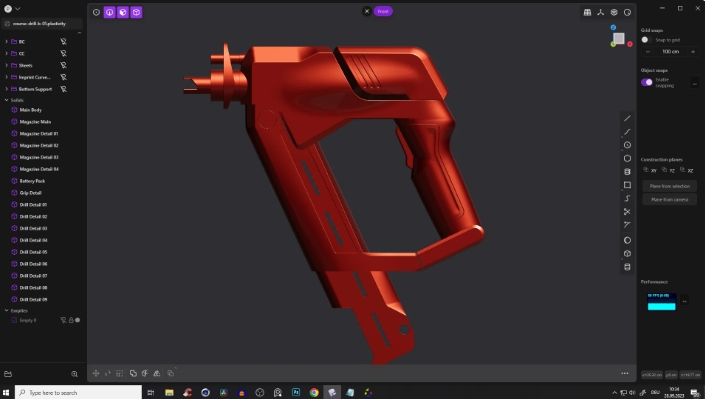
Task: Lock the Empty 0 item
Action: click(71, 320)
